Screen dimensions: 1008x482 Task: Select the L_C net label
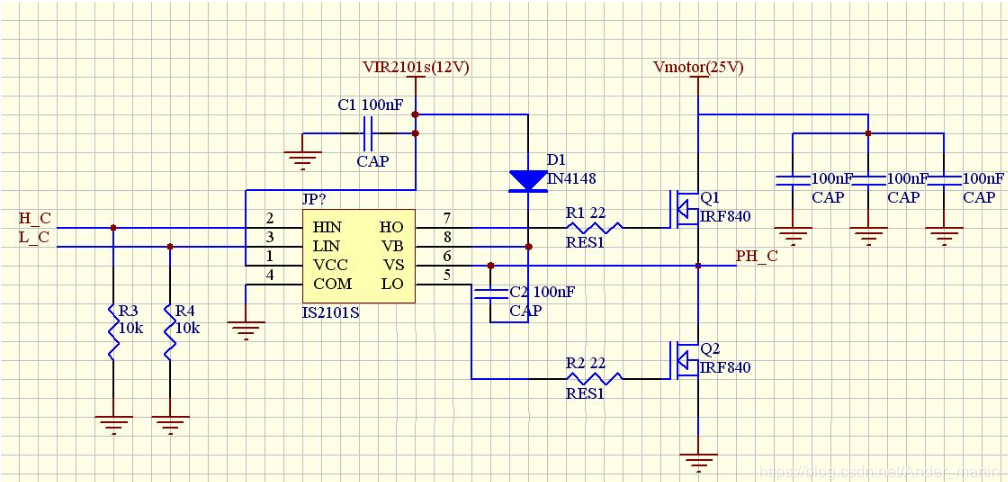[33, 236]
